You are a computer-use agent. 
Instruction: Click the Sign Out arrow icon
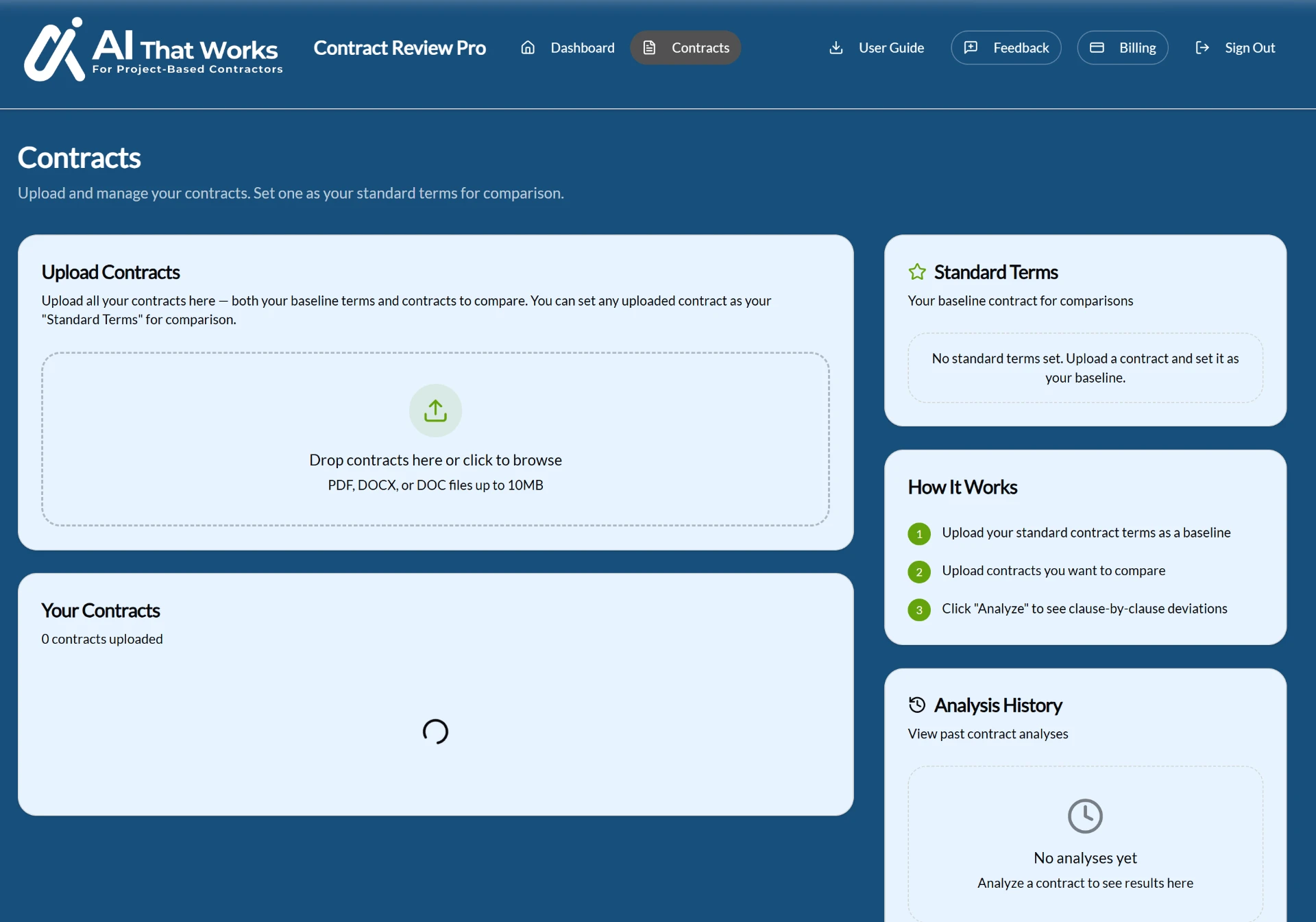point(1202,48)
